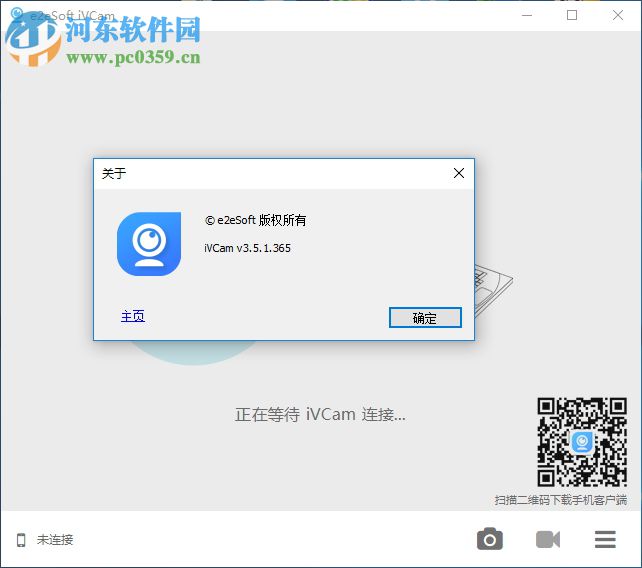
Task: Minimize the iVCam main window
Action: tap(527, 15)
